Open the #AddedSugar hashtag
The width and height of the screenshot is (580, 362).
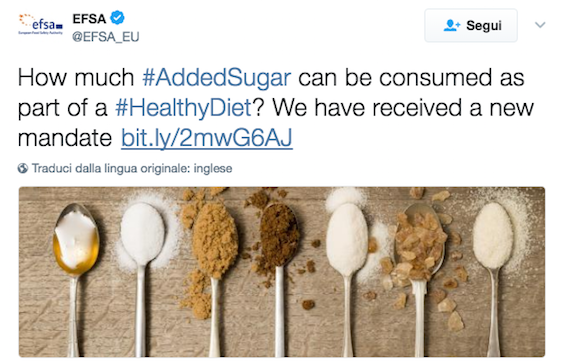[x=216, y=78]
